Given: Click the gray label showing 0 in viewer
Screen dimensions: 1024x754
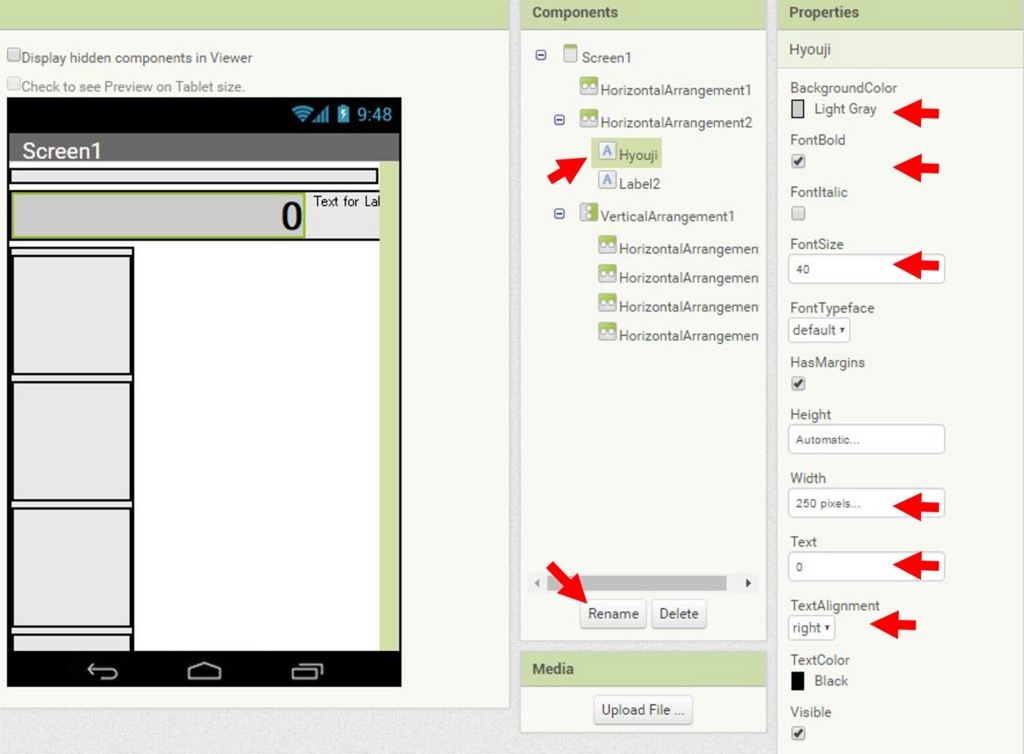Looking at the screenshot, I should tap(158, 215).
